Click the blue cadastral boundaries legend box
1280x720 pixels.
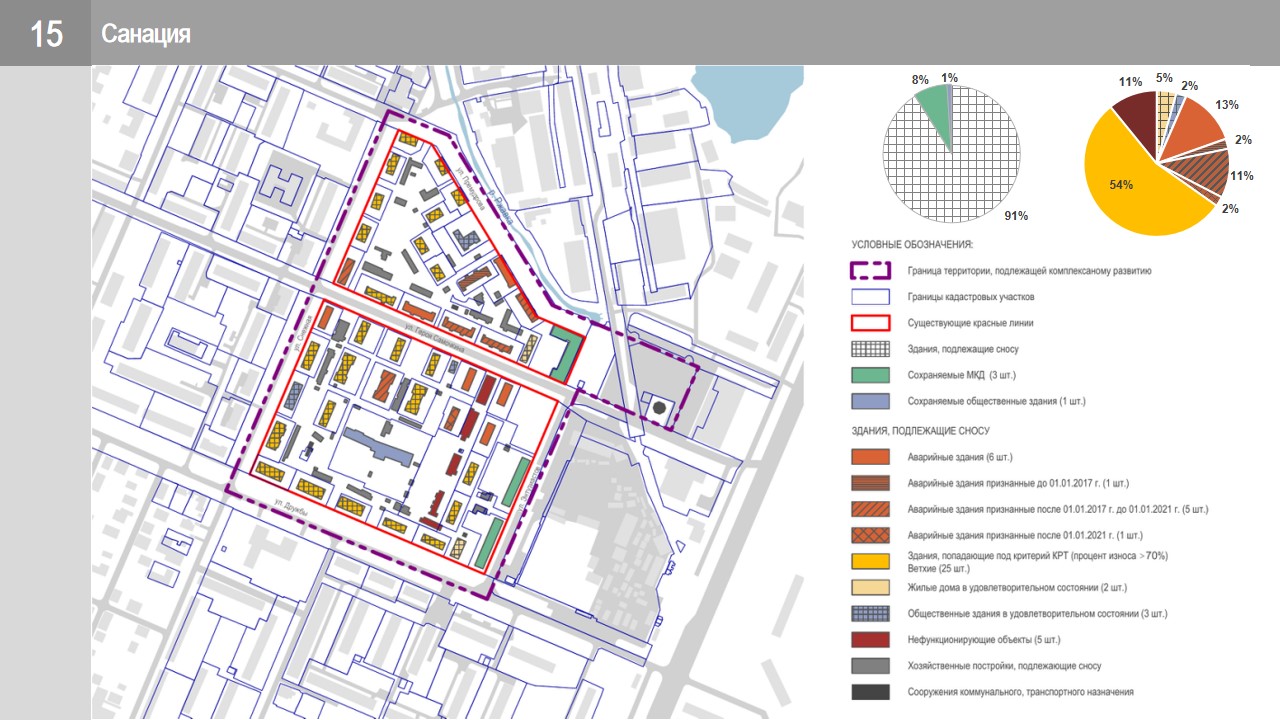(870, 297)
